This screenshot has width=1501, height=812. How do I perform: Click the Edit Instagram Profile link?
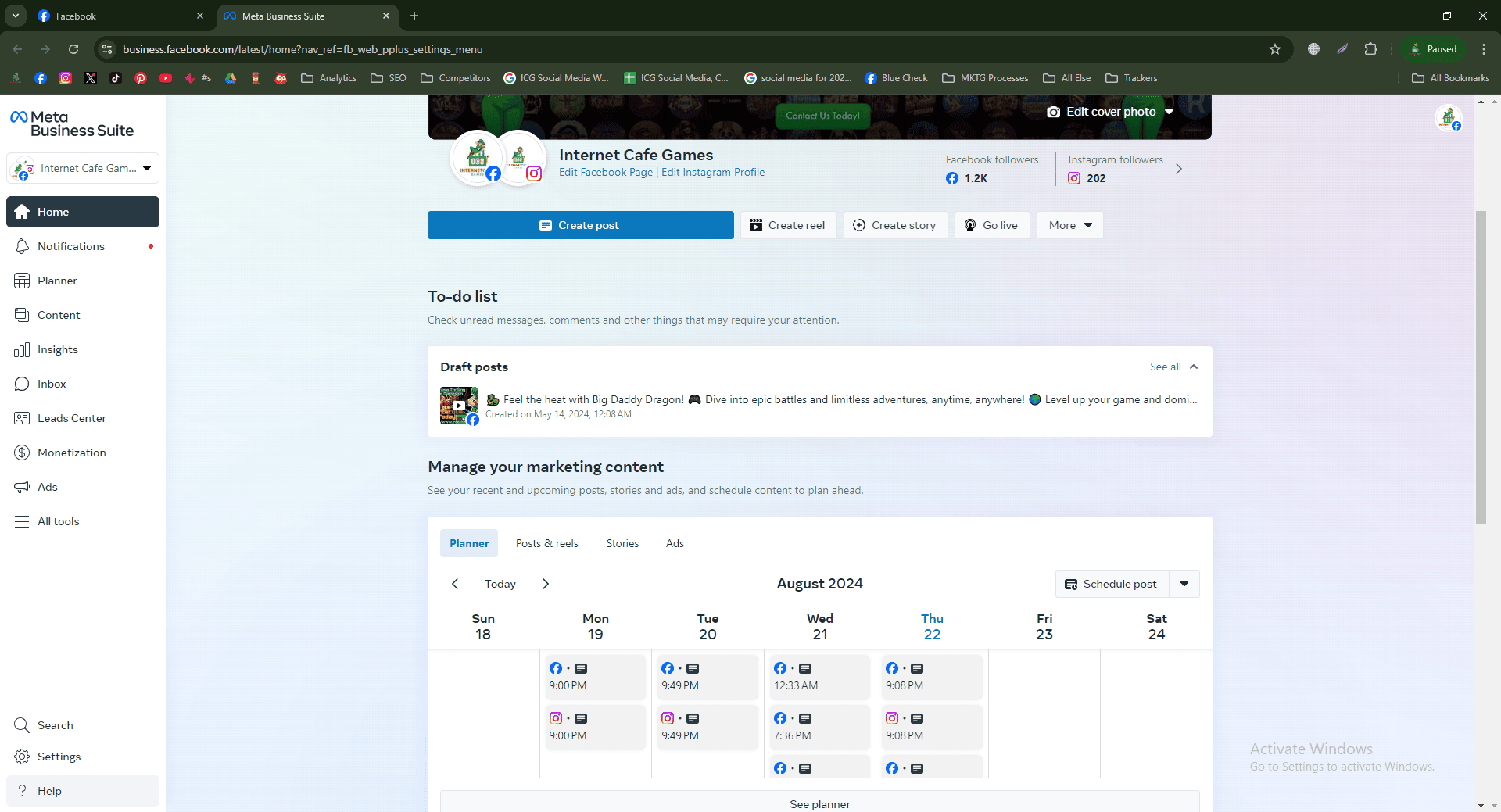pyautogui.click(x=713, y=173)
